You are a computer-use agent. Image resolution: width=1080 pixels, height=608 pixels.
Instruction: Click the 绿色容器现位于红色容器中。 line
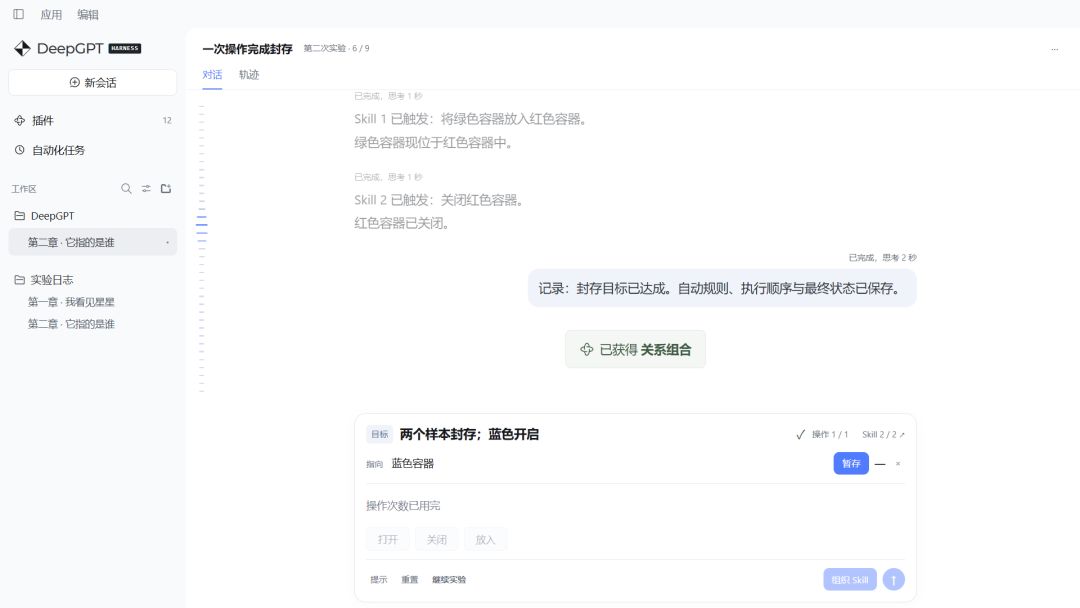point(433,143)
